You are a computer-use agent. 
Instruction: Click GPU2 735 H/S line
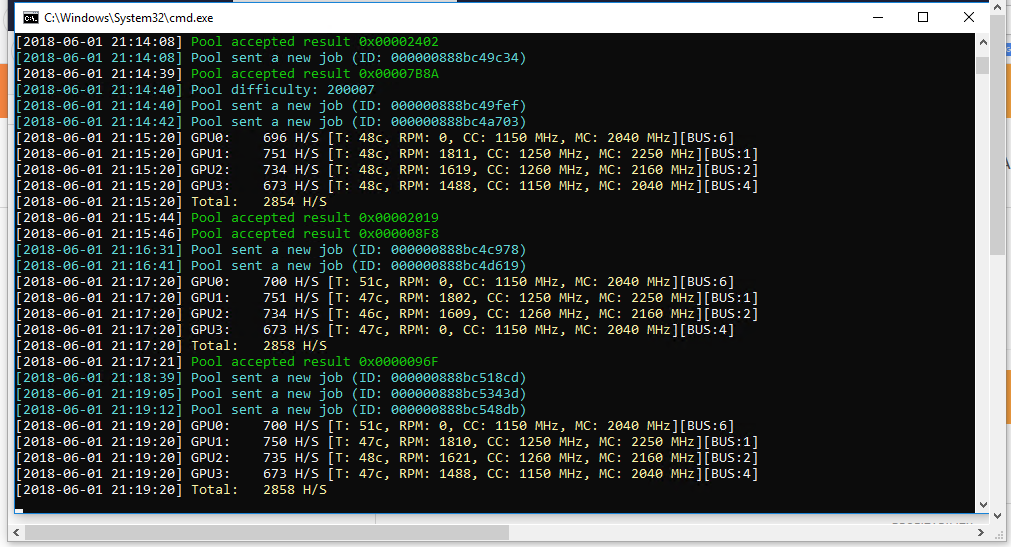(x=387, y=457)
